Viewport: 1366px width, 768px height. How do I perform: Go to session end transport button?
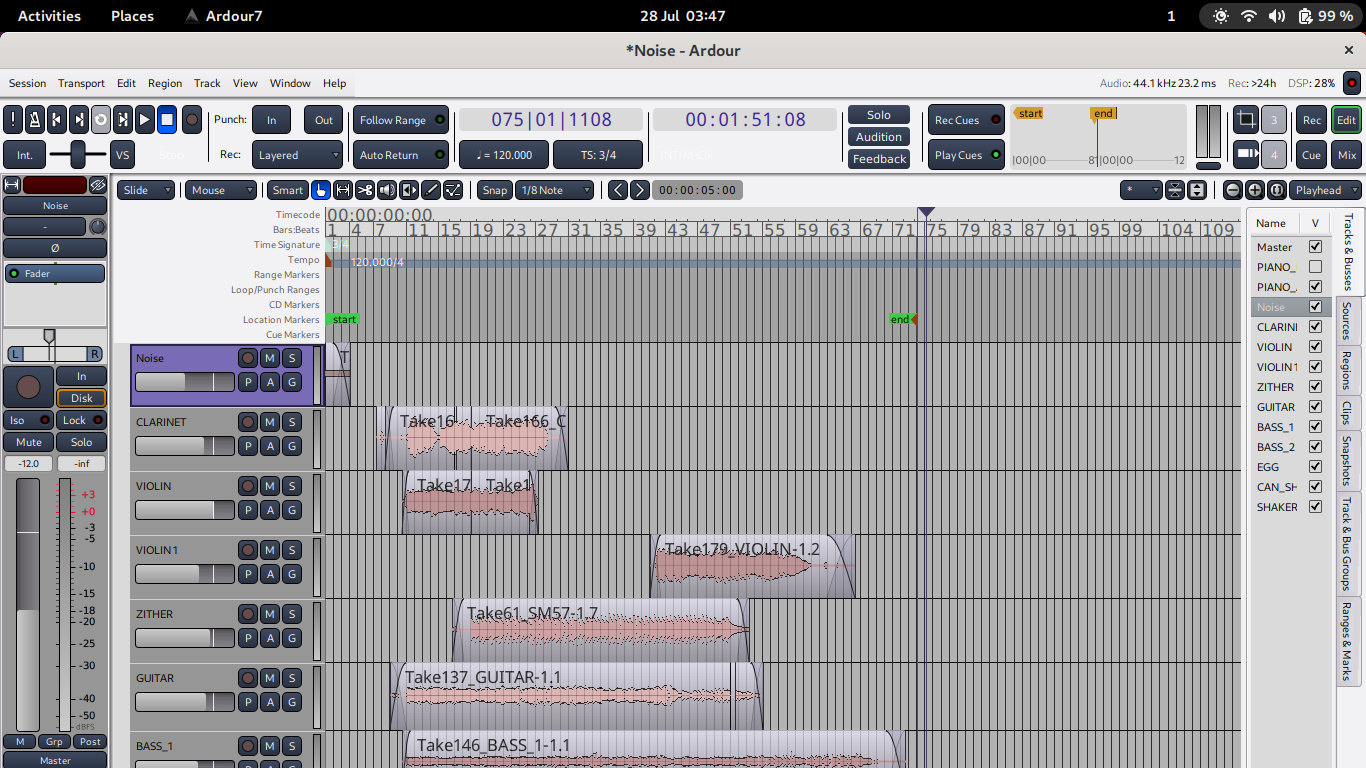click(x=79, y=120)
